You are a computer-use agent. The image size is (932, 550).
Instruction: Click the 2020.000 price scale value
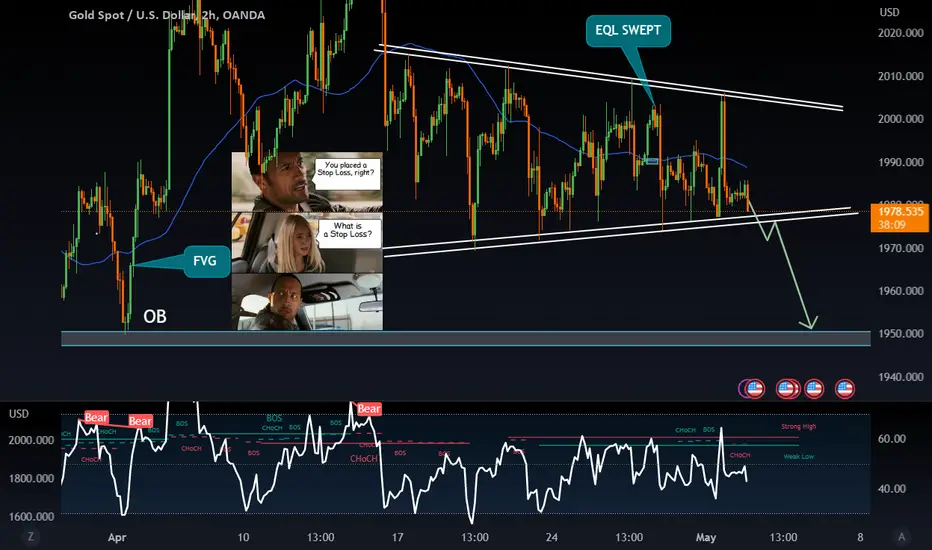(900, 33)
